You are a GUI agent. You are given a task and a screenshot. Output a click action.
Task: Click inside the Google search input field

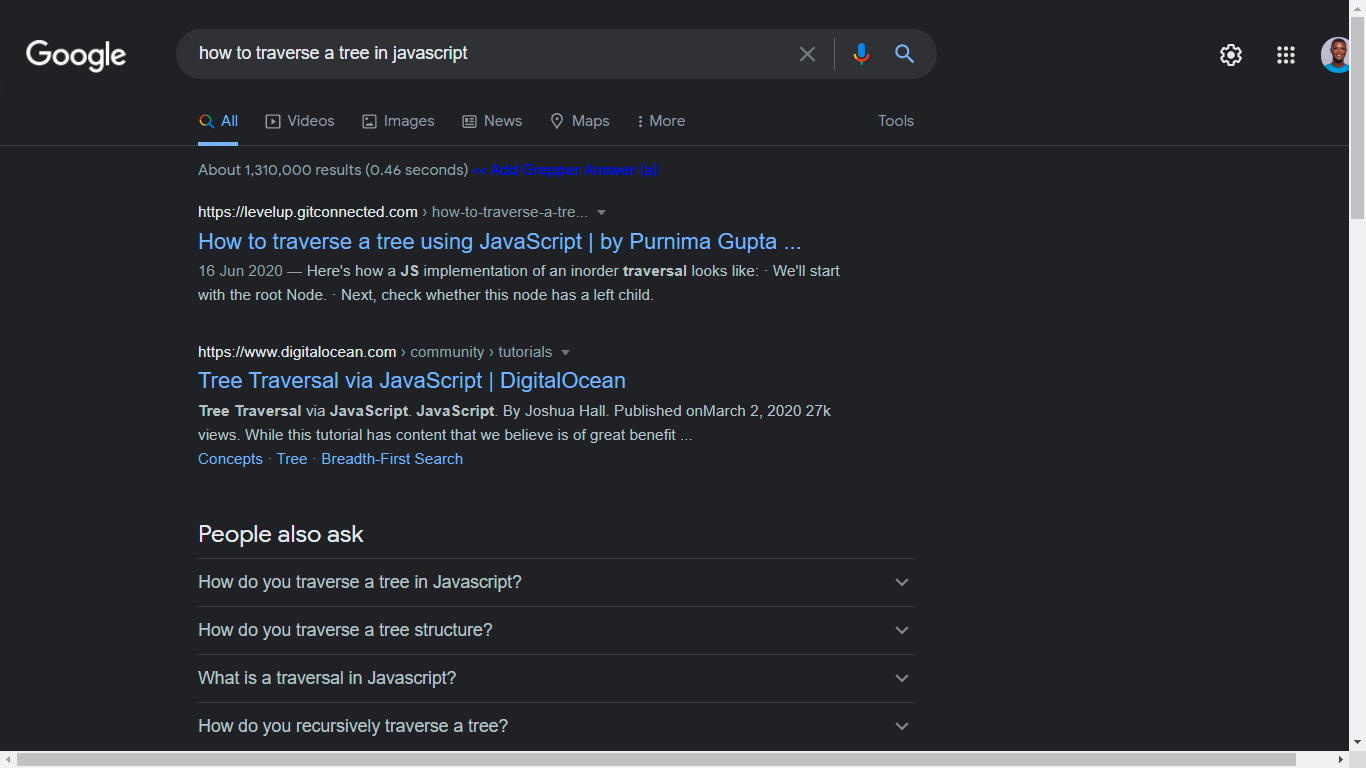490,54
